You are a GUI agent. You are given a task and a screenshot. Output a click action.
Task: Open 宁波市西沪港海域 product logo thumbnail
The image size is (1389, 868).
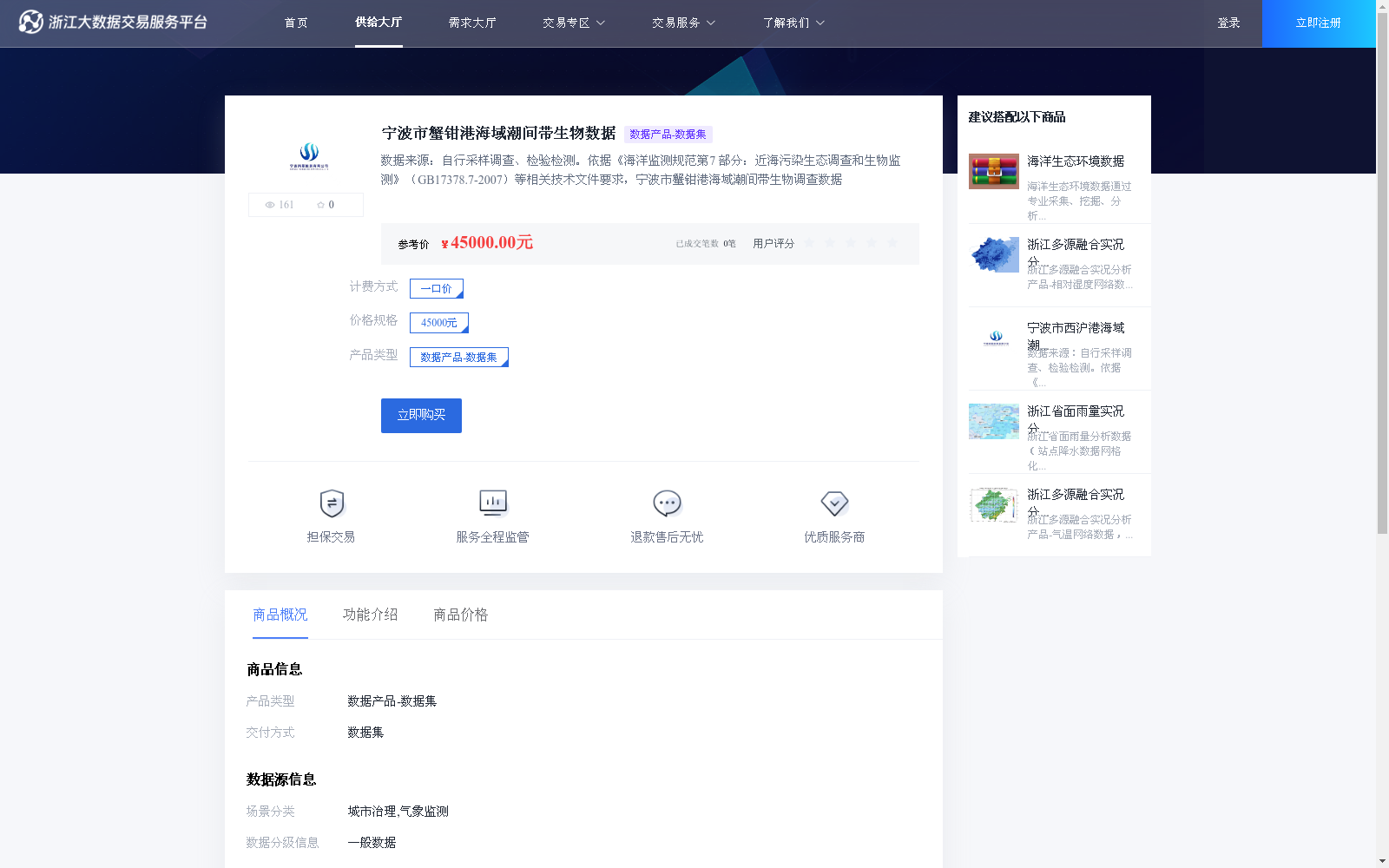click(x=994, y=338)
